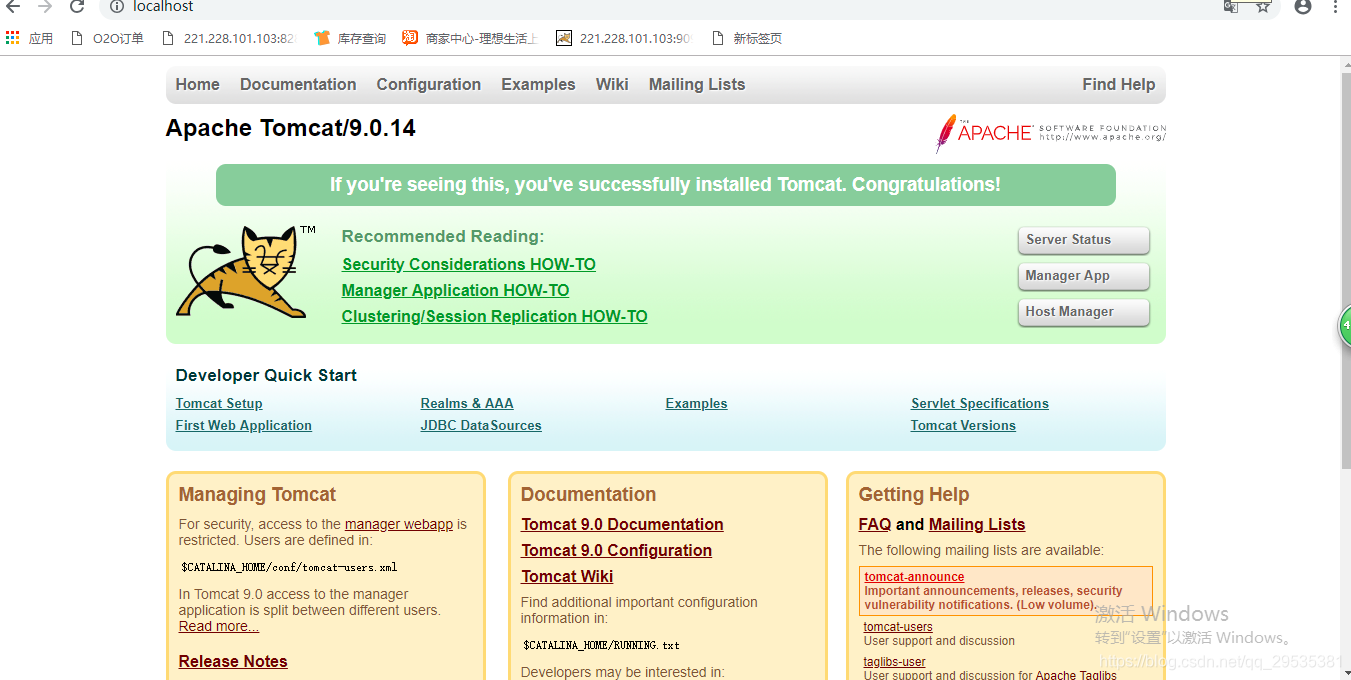This screenshot has height=680, width=1351.
Task: Click the Manager App button
Action: (1084, 276)
